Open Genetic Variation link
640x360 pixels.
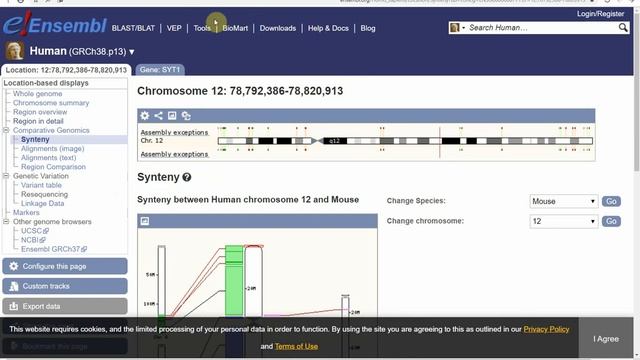pyautogui.click(x=41, y=176)
